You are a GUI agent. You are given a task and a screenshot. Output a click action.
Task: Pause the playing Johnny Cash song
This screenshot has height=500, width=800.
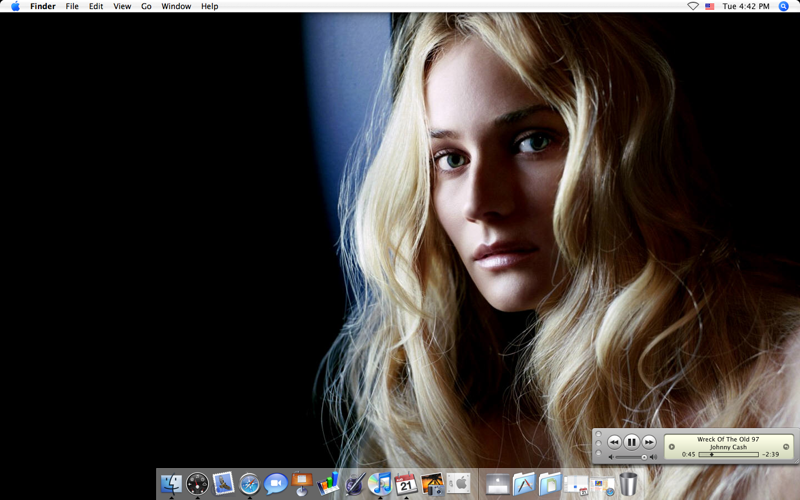(x=632, y=442)
